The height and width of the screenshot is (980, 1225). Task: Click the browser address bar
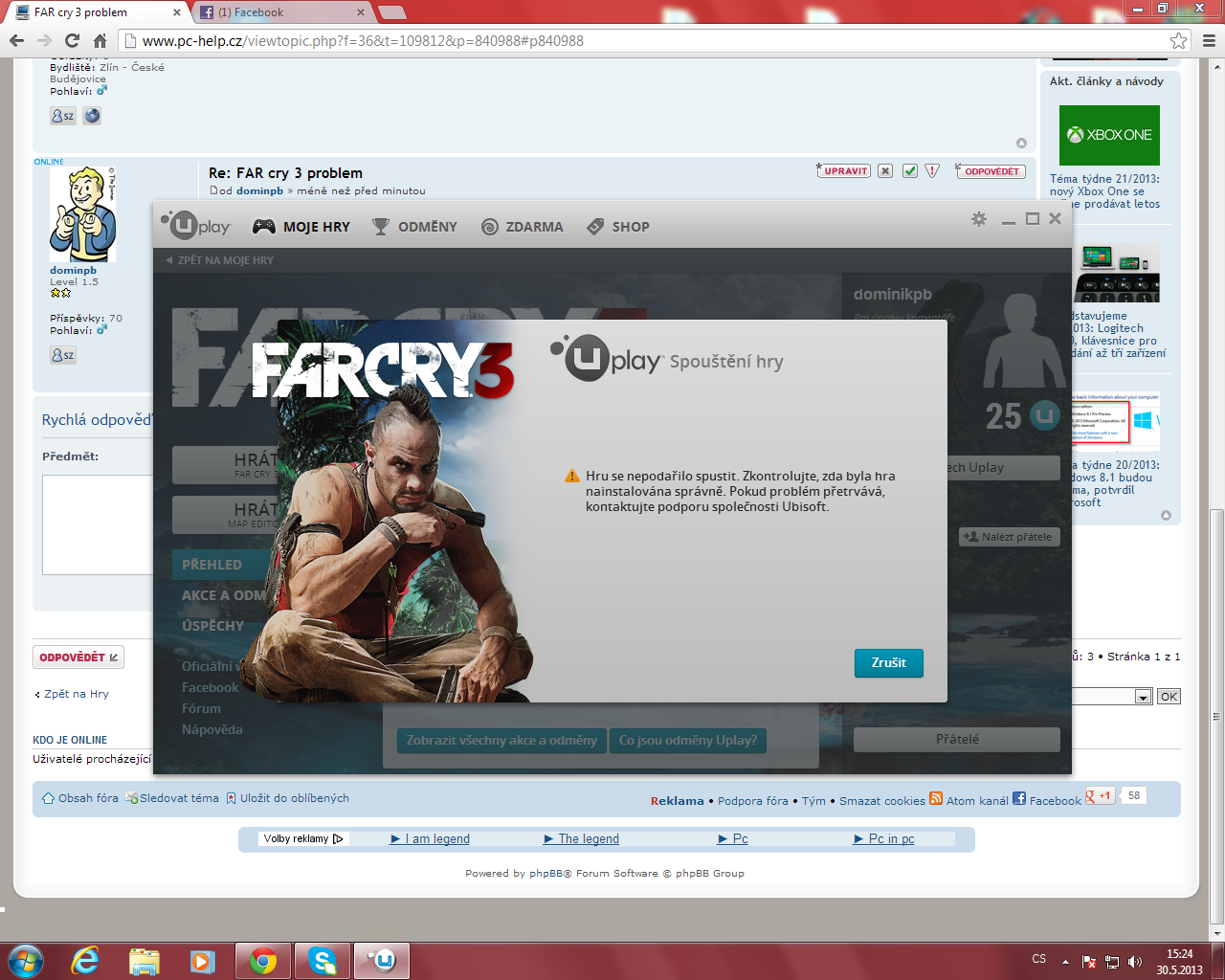point(653,41)
